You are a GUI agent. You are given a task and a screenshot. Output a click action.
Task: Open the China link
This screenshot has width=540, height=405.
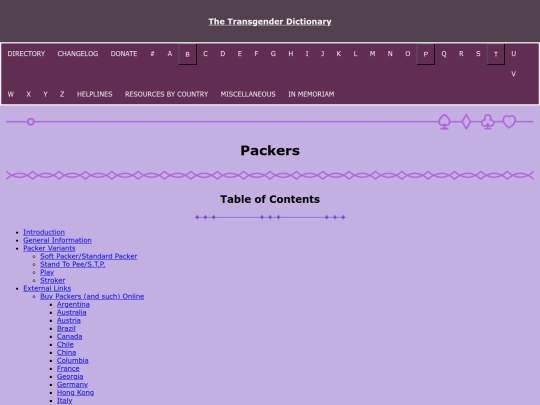[66, 352]
